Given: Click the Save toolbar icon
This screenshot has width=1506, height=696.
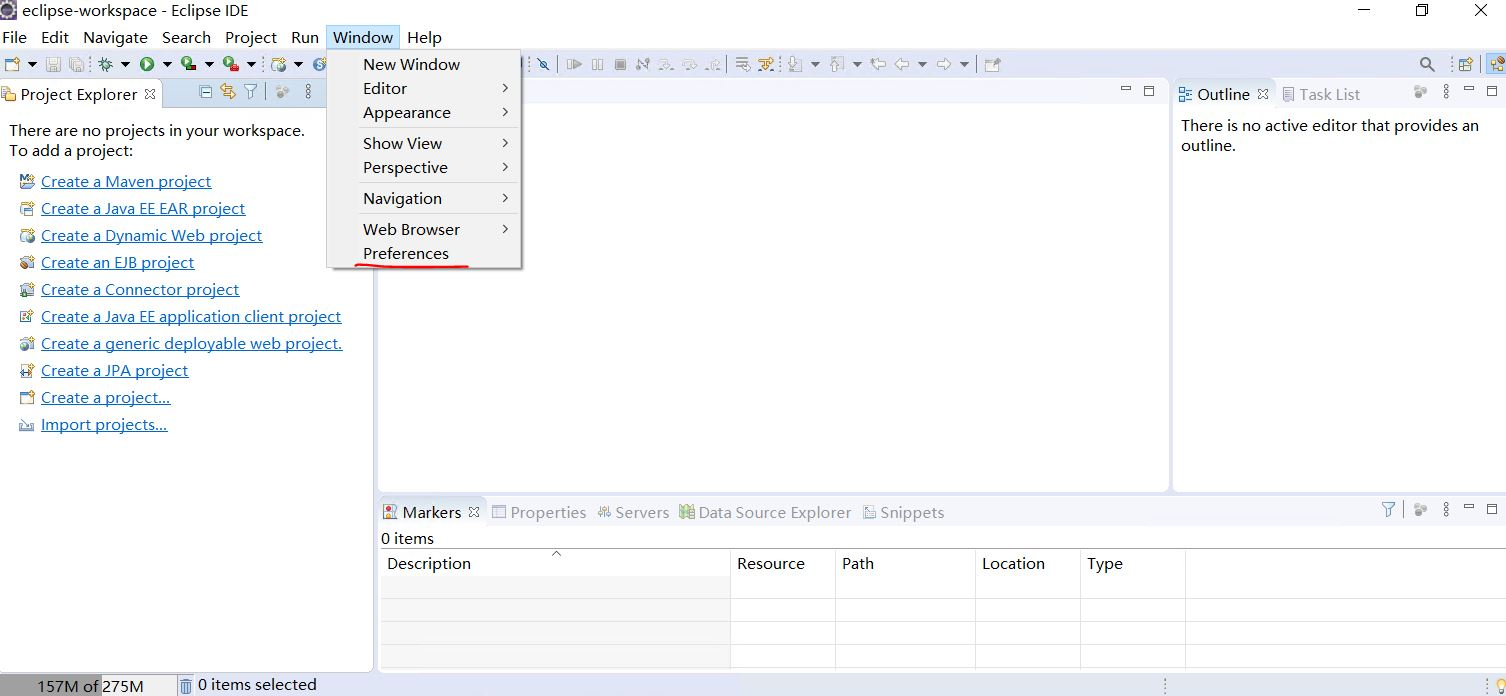Looking at the screenshot, I should (x=53, y=64).
